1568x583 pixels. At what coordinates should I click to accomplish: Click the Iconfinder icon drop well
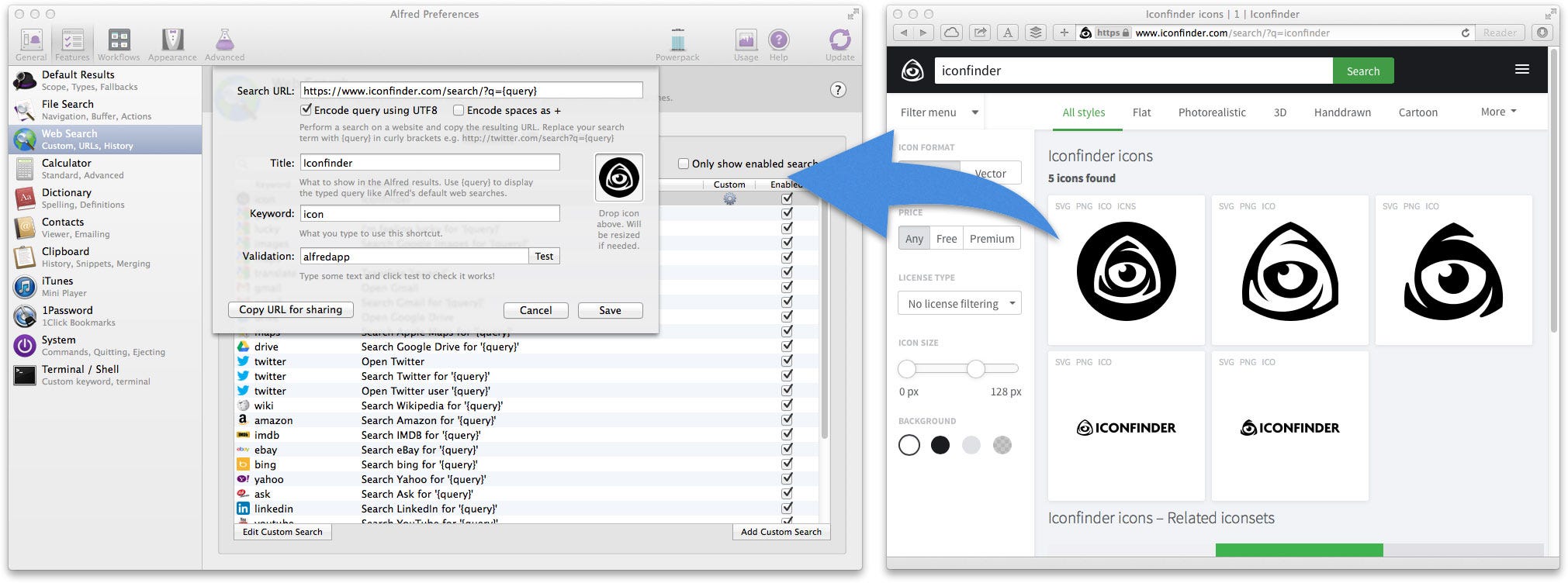coord(618,178)
